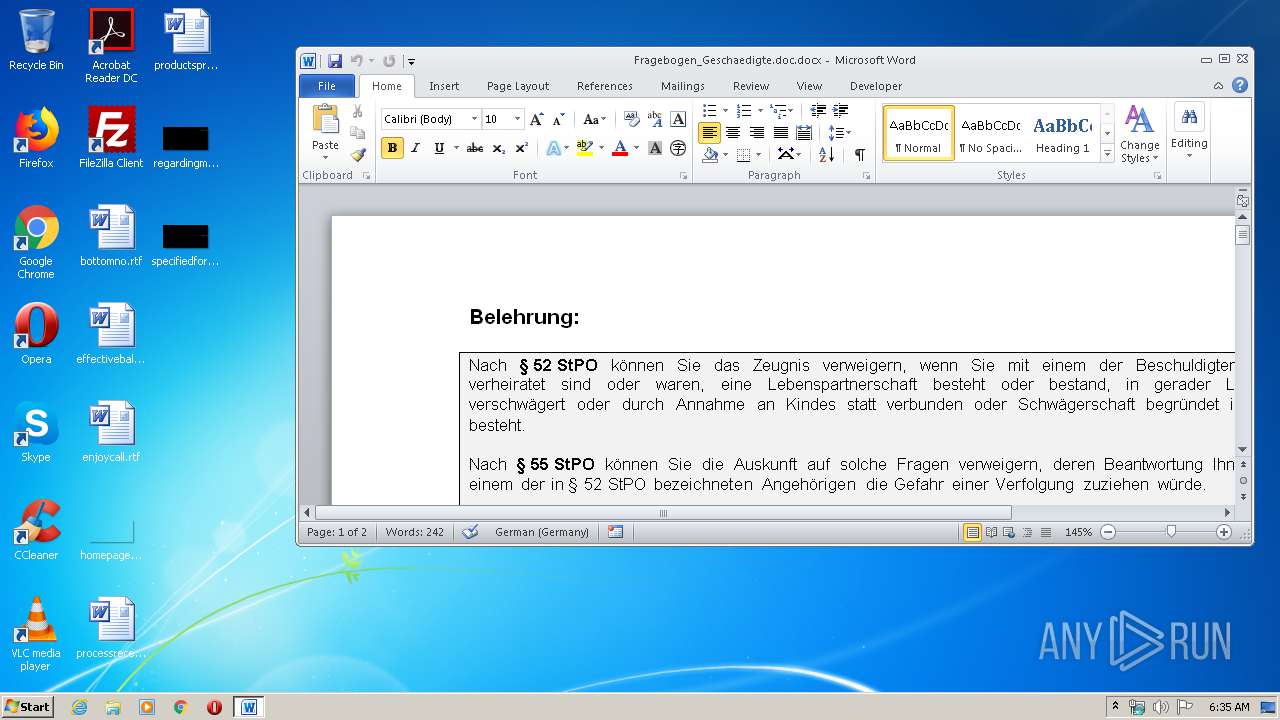Decrease paragraph indent
This screenshot has width=1280, height=720.
coord(818,111)
